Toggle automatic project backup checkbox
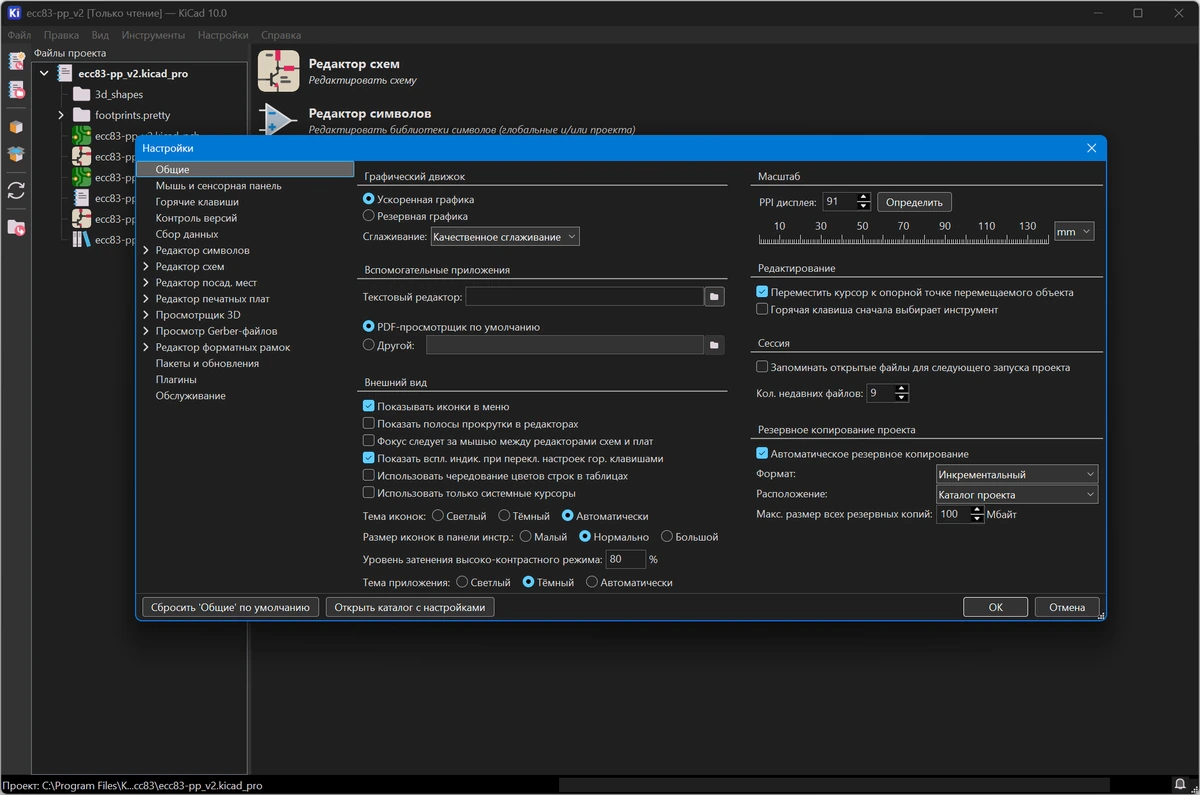 pyautogui.click(x=762, y=454)
